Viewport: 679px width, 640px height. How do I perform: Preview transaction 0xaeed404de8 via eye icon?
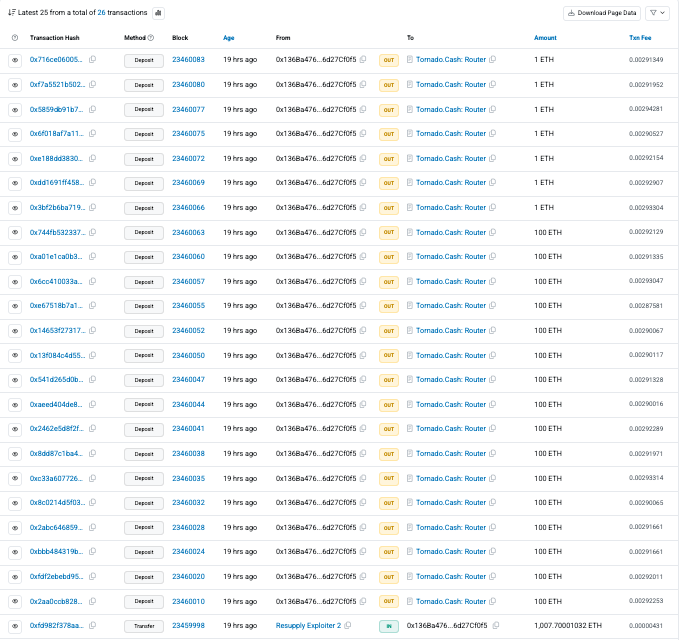click(15, 405)
